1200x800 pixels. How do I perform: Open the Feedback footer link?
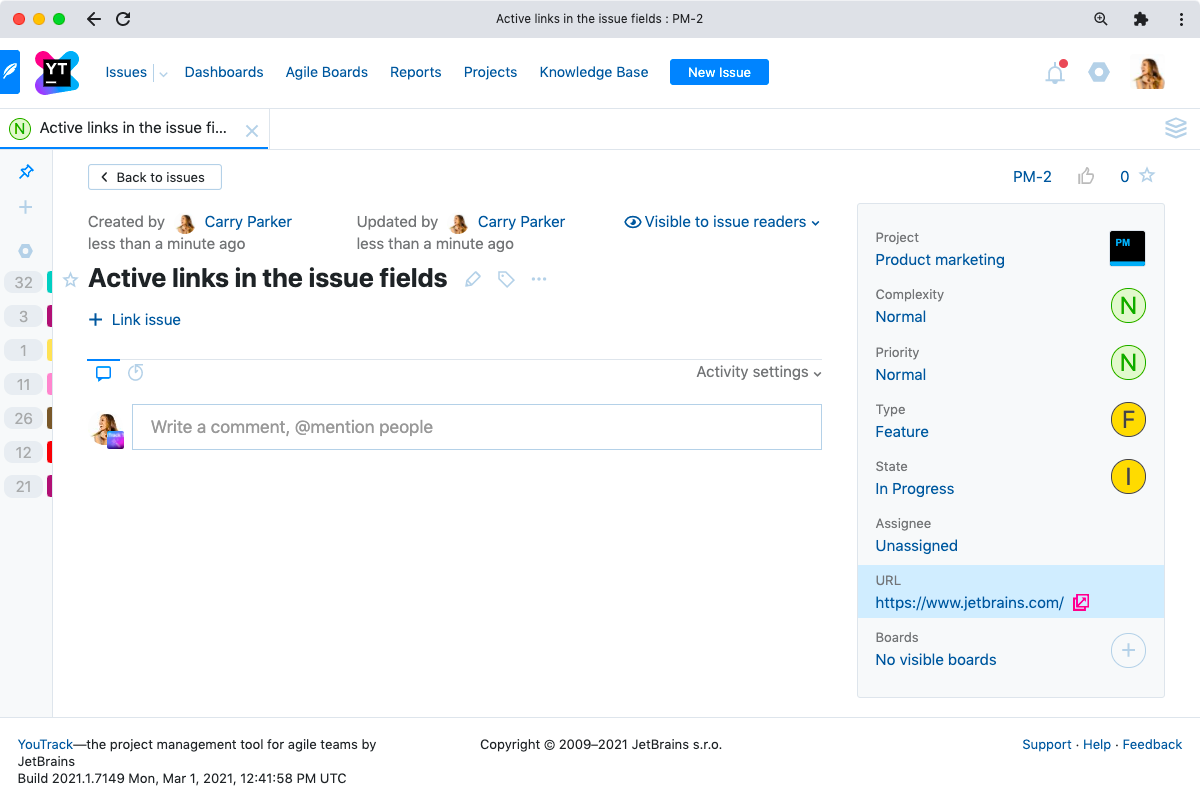tap(1152, 744)
